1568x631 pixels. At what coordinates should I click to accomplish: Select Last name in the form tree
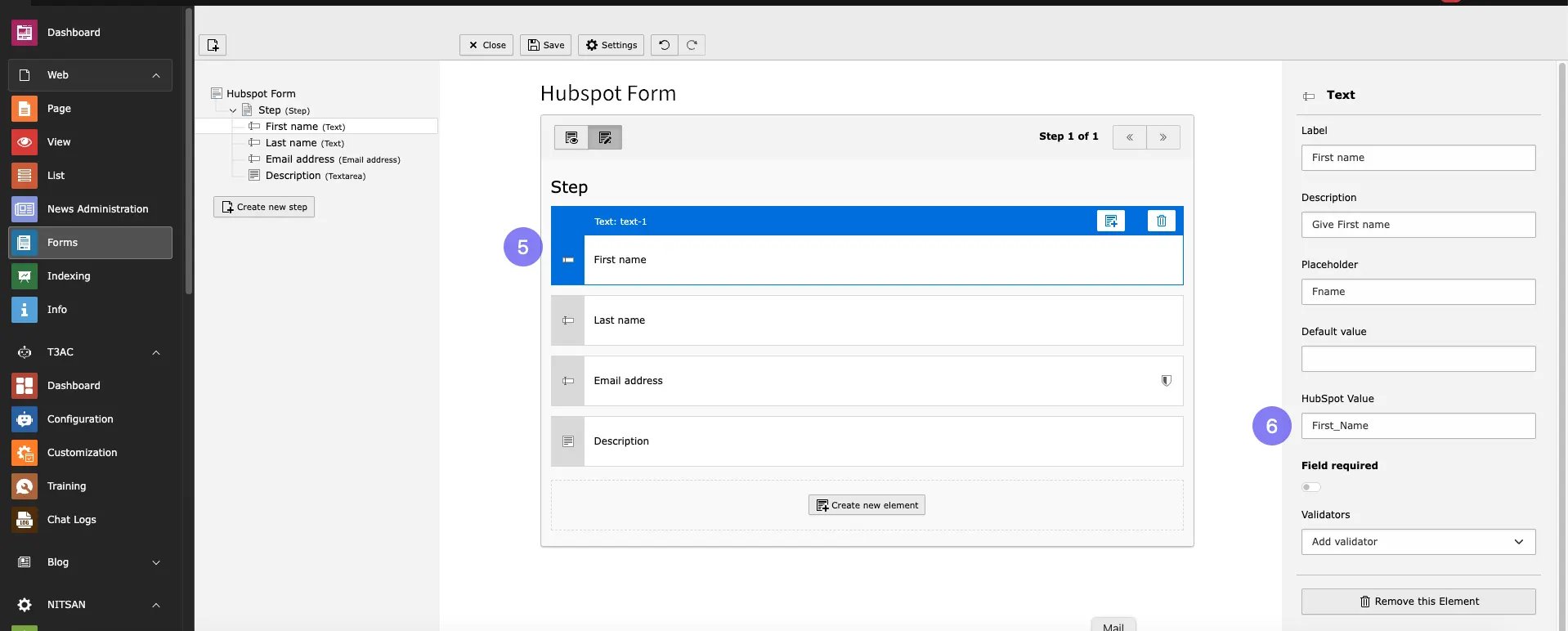pos(304,143)
